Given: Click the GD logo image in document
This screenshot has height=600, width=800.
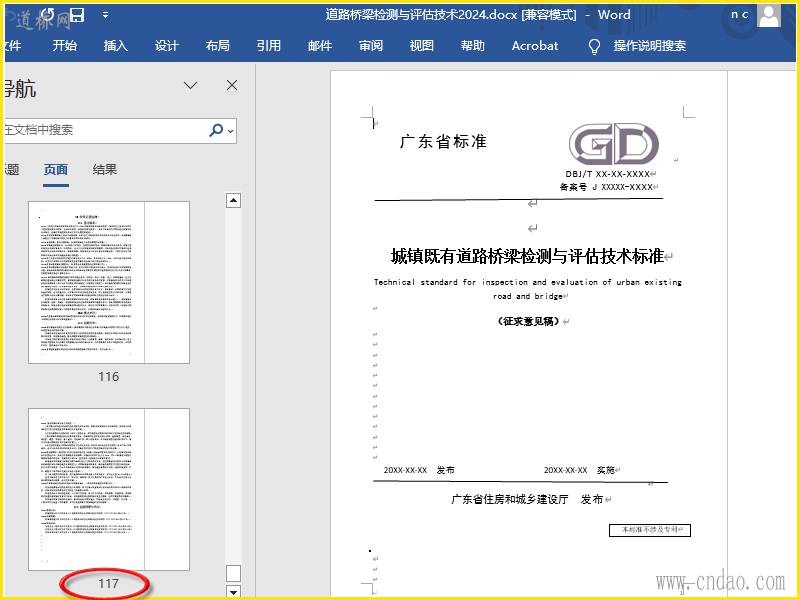Looking at the screenshot, I should 614,144.
